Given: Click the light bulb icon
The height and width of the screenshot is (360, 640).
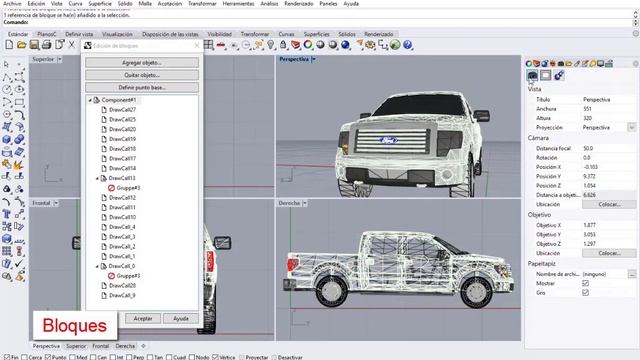Looking at the screenshot, I should 271,45.
